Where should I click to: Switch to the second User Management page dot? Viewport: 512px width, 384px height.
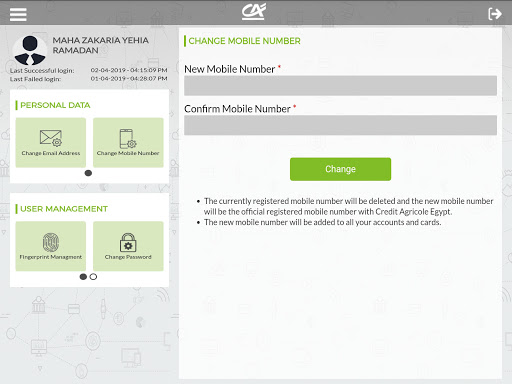click(x=93, y=277)
